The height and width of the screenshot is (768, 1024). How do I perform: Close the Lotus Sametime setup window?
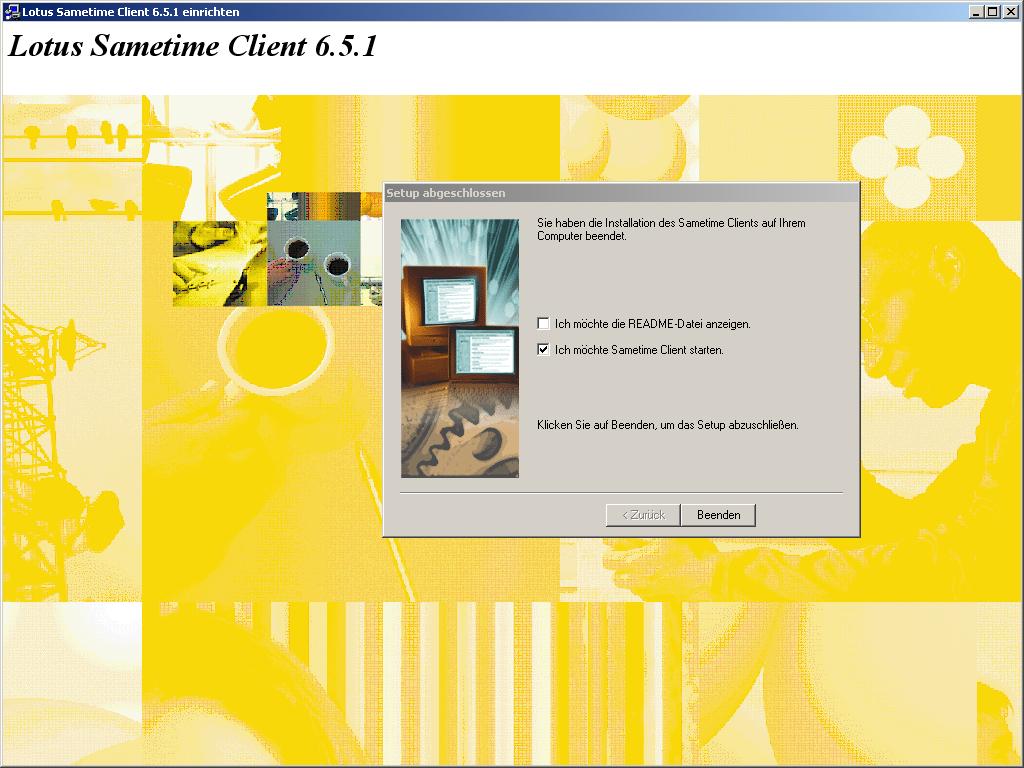[x=1009, y=11]
